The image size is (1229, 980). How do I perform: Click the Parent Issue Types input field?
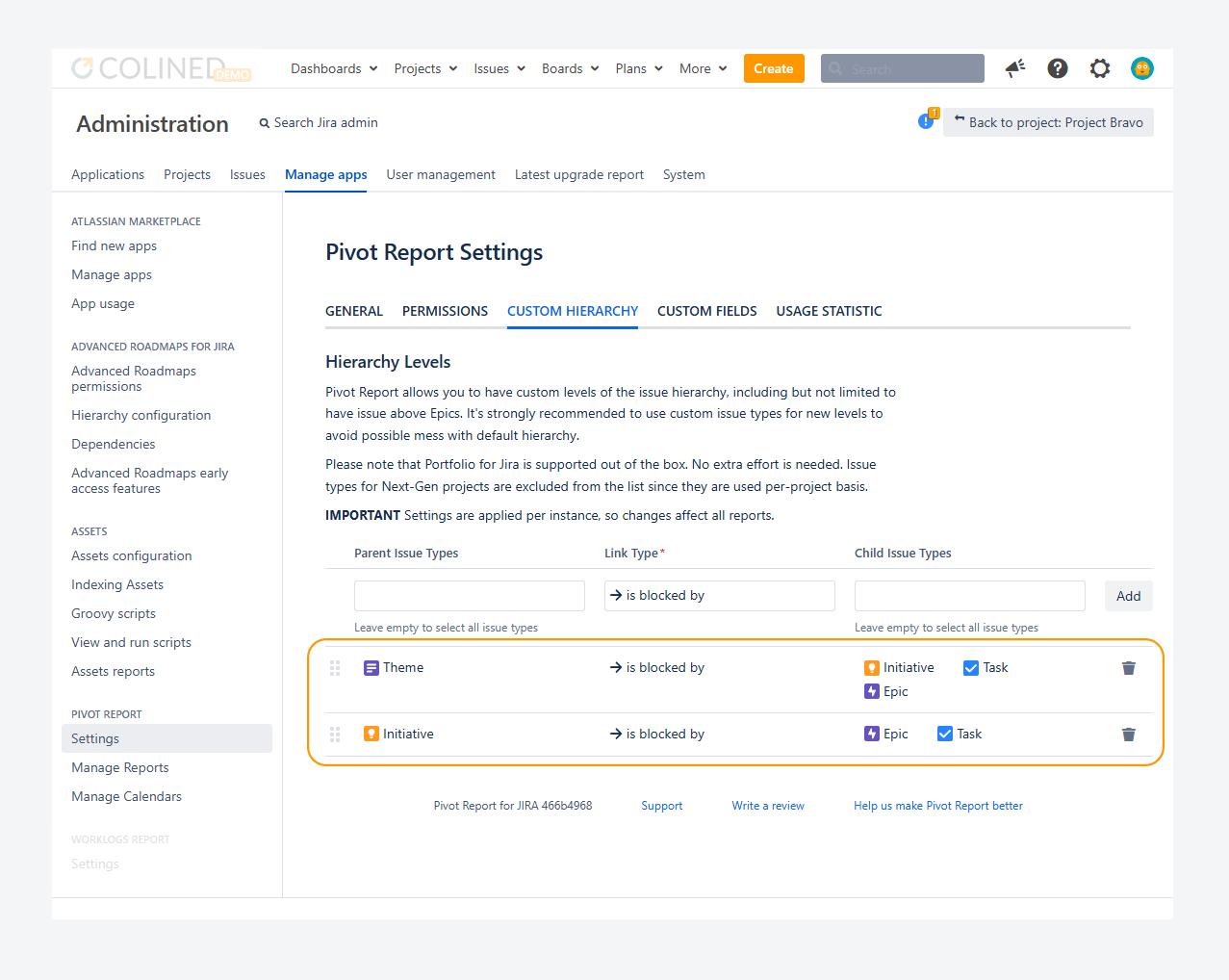coord(470,596)
